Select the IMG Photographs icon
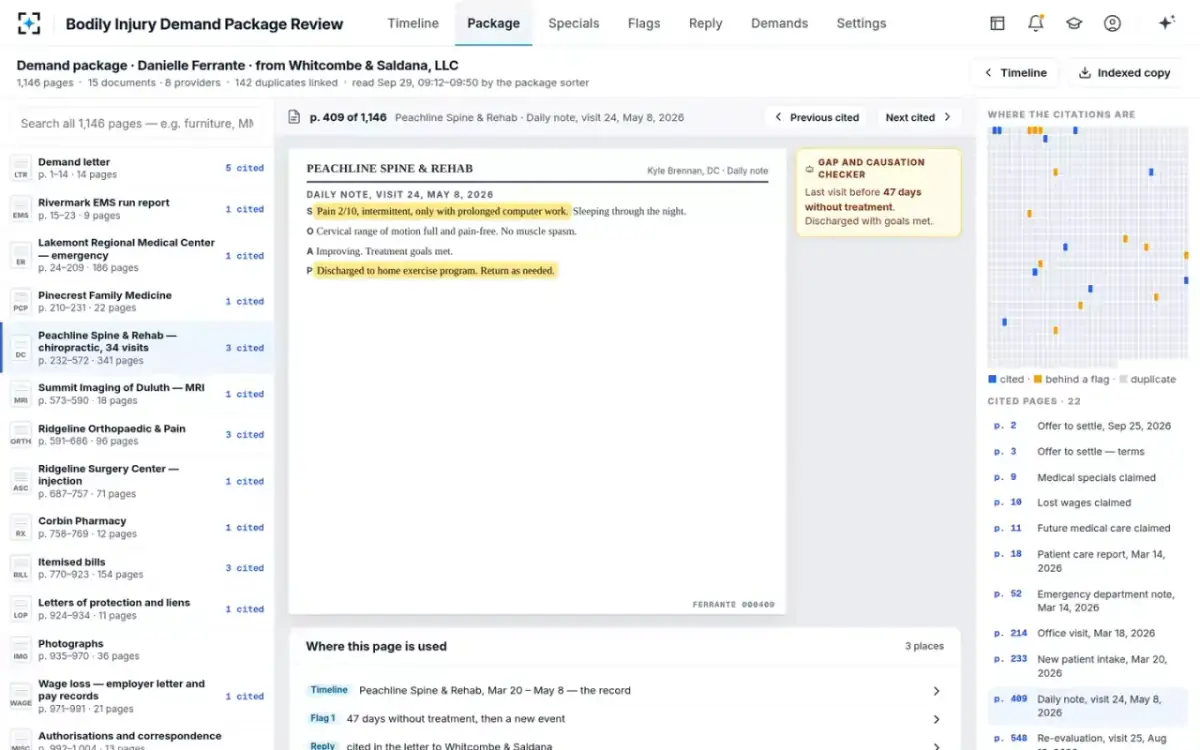The image size is (1200, 750). pos(21,650)
